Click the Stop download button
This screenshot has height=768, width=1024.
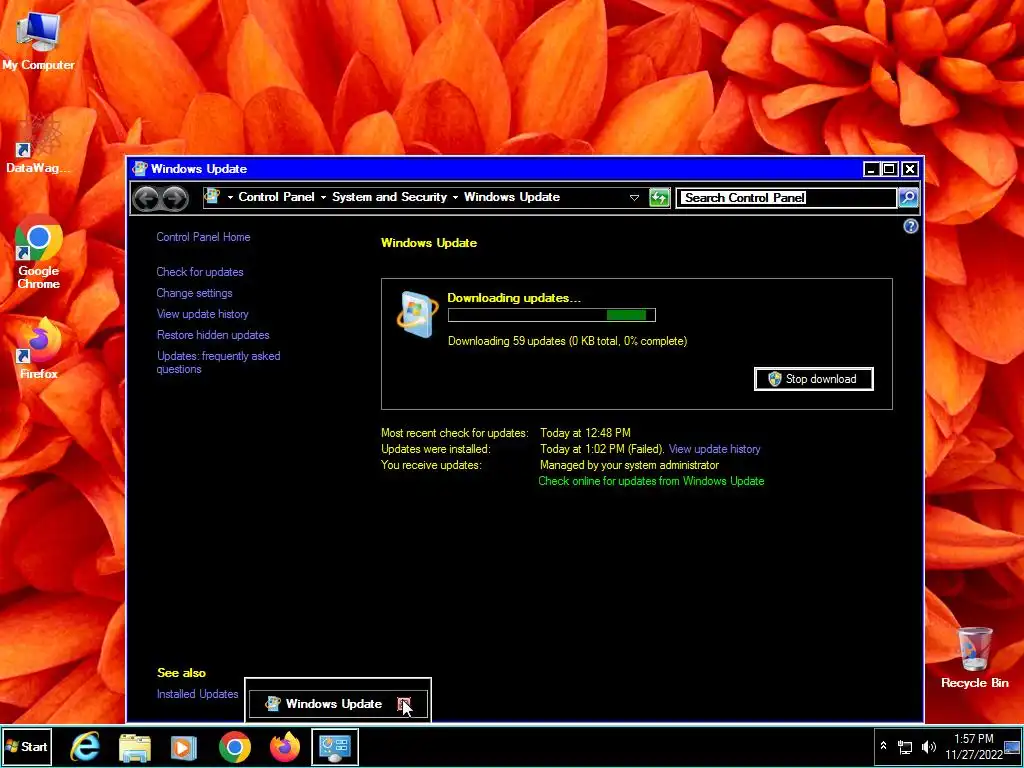(814, 379)
